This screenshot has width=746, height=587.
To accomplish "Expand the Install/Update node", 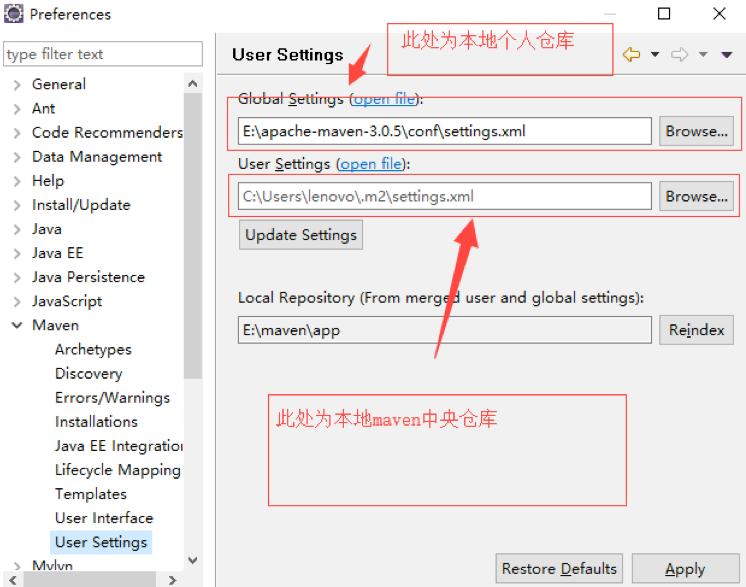I will click(17, 205).
